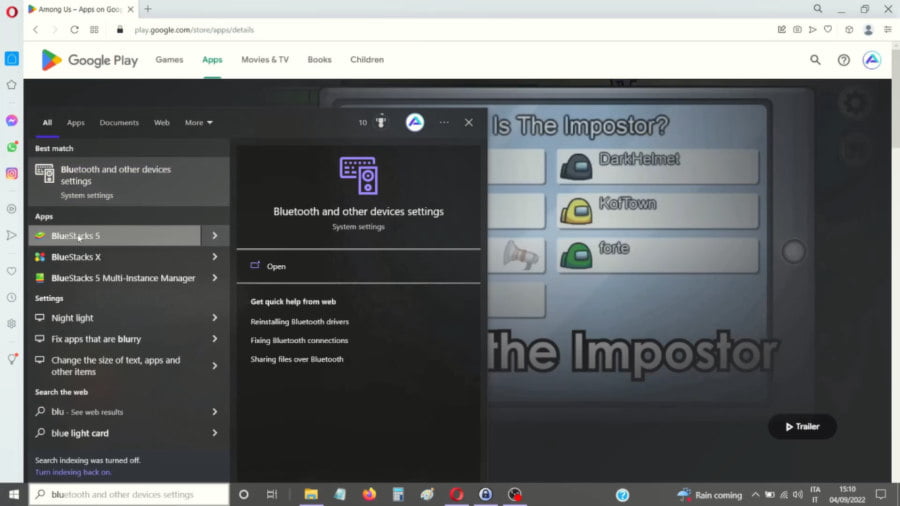The height and width of the screenshot is (506, 900).
Task: Show hidden system tray icons
Action: 755,494
